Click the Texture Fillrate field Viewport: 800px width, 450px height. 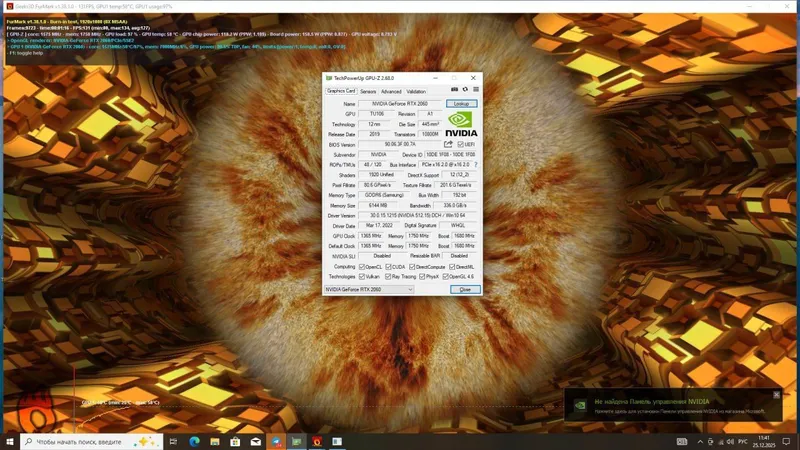456,185
